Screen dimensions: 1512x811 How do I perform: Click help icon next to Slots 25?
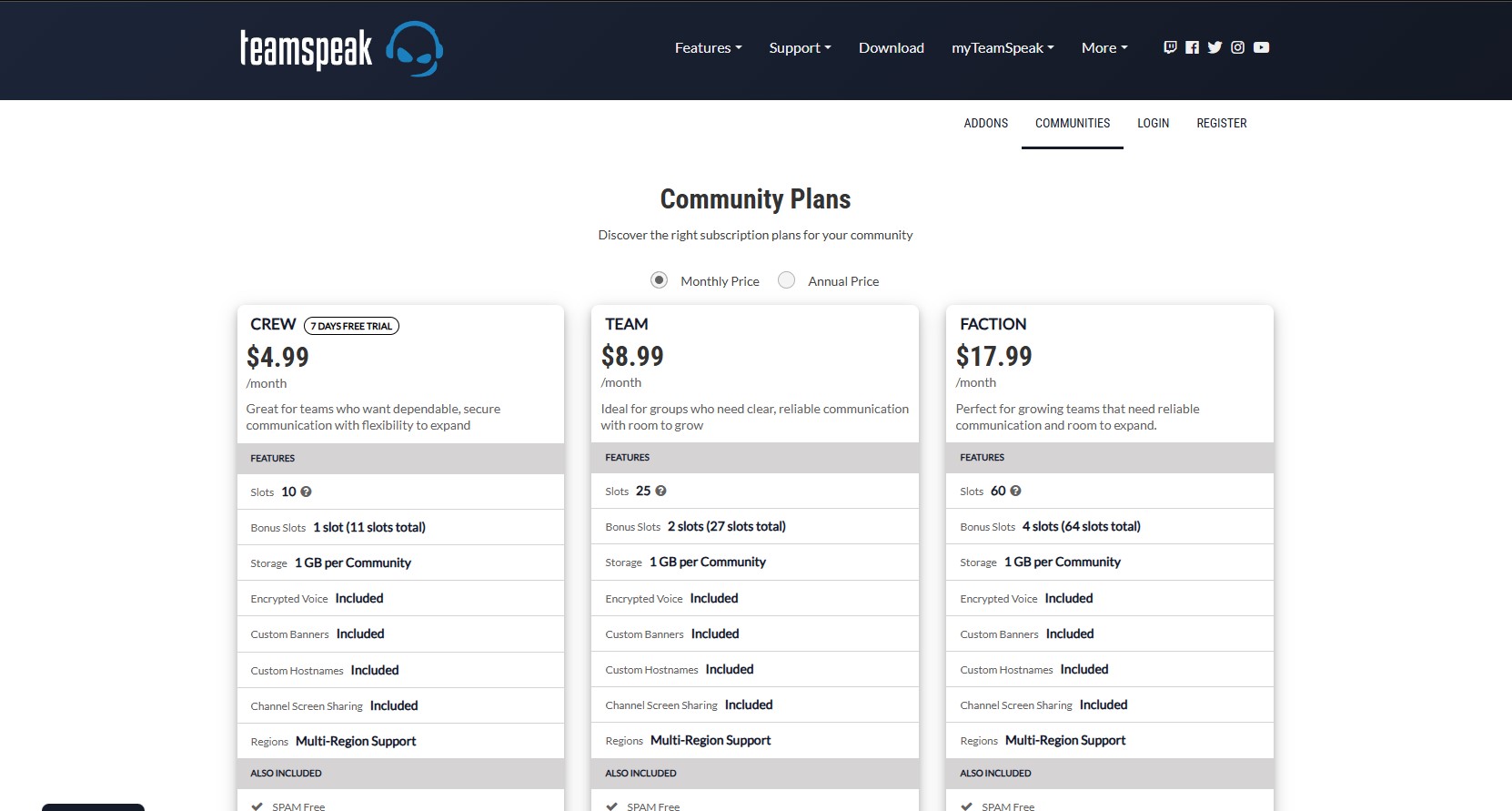click(x=660, y=491)
